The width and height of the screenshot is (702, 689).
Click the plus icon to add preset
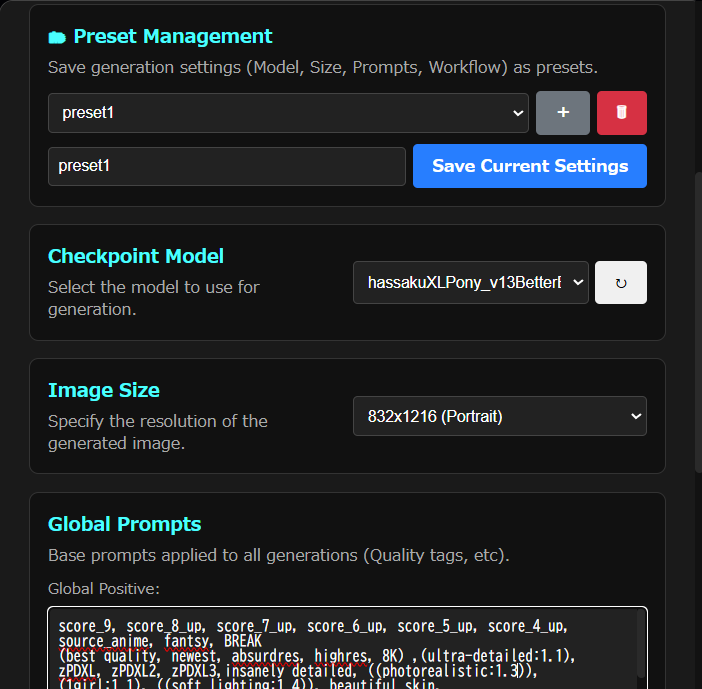(x=563, y=113)
